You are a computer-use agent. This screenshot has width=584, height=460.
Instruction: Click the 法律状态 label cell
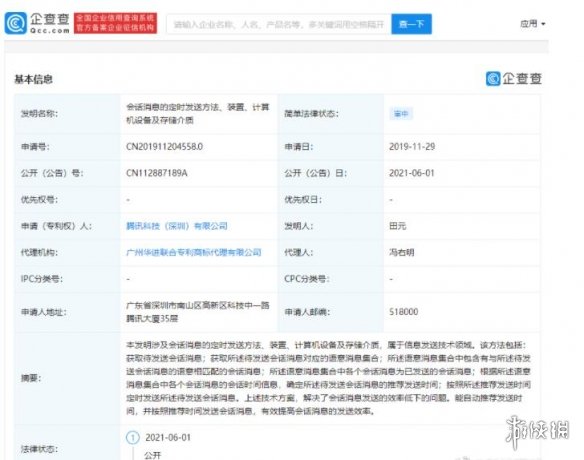(67, 443)
